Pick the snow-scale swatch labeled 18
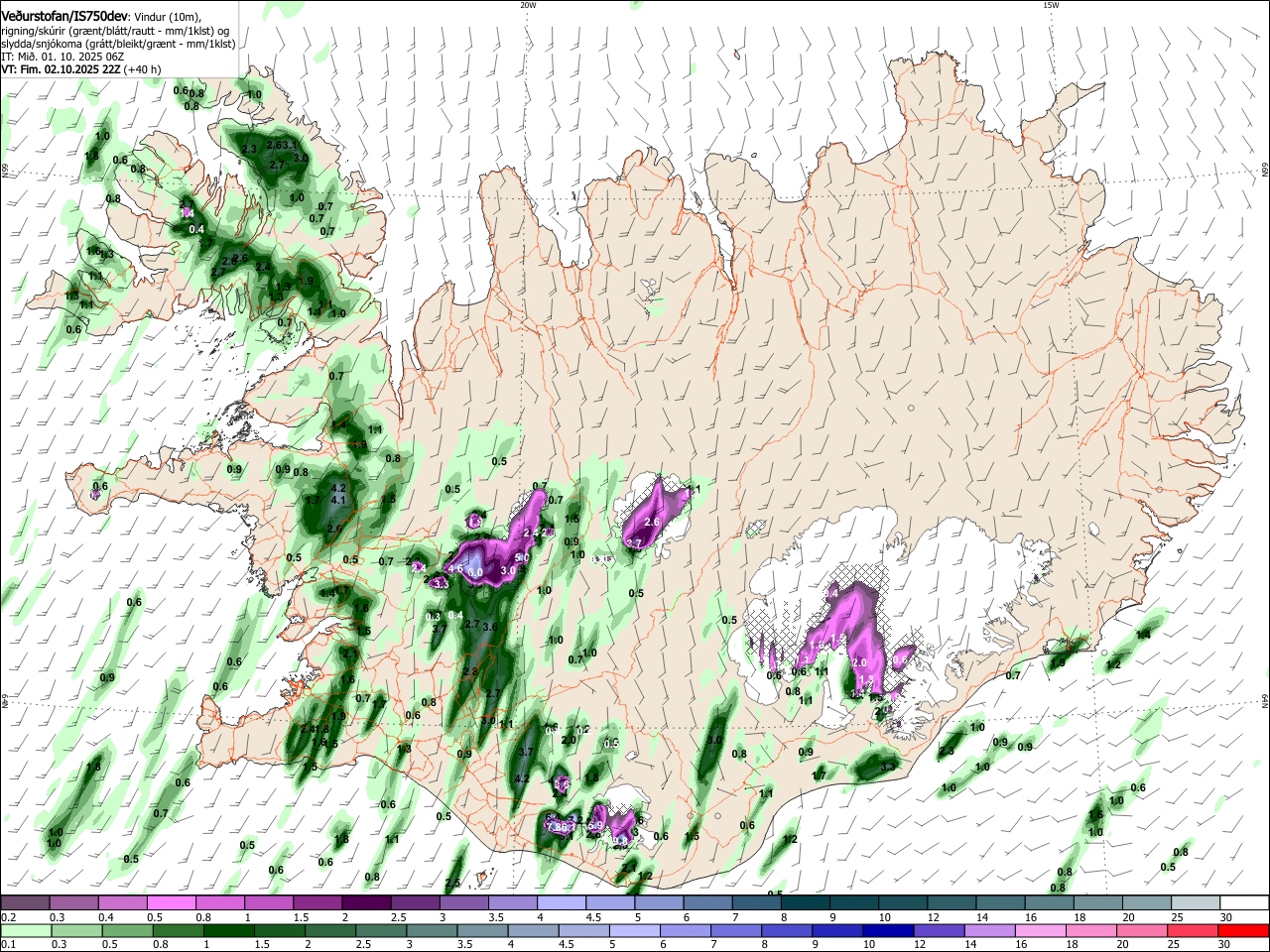 (x=1096, y=902)
